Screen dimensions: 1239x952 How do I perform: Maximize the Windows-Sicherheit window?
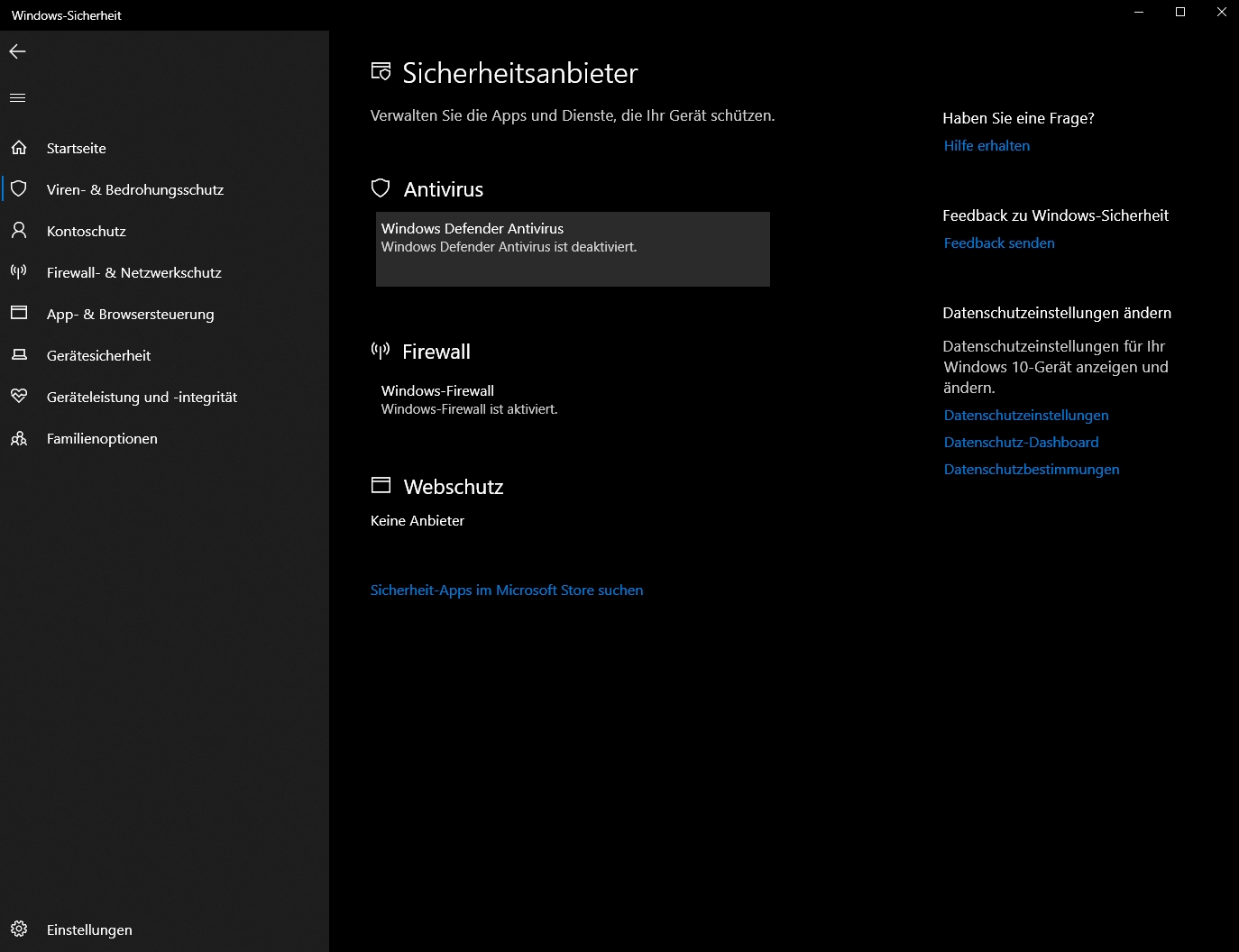pyautogui.click(x=1180, y=13)
